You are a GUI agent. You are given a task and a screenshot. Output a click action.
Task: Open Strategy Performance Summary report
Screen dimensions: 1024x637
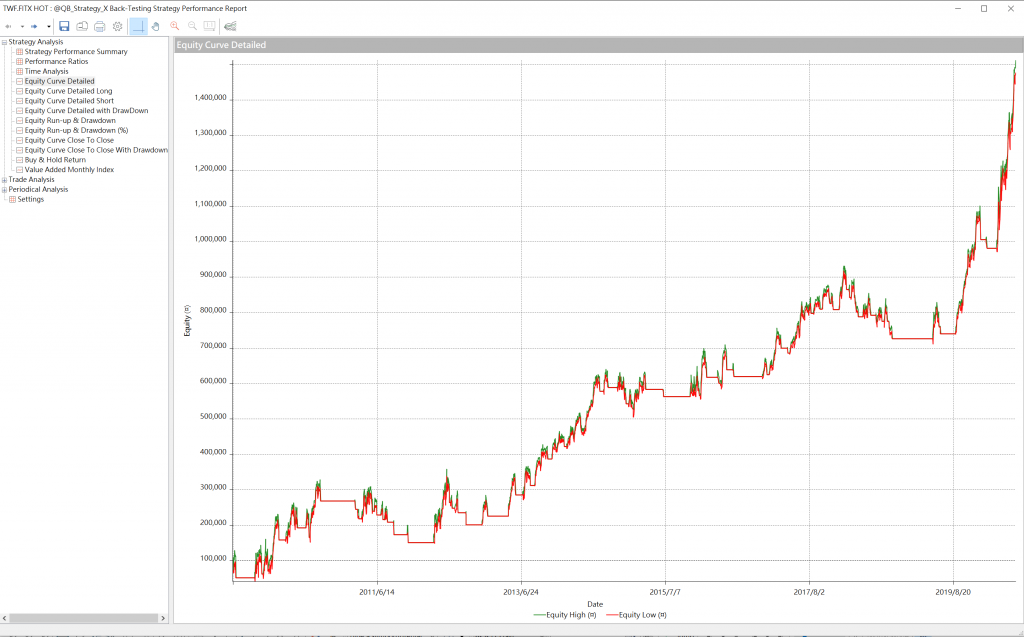click(x=75, y=52)
